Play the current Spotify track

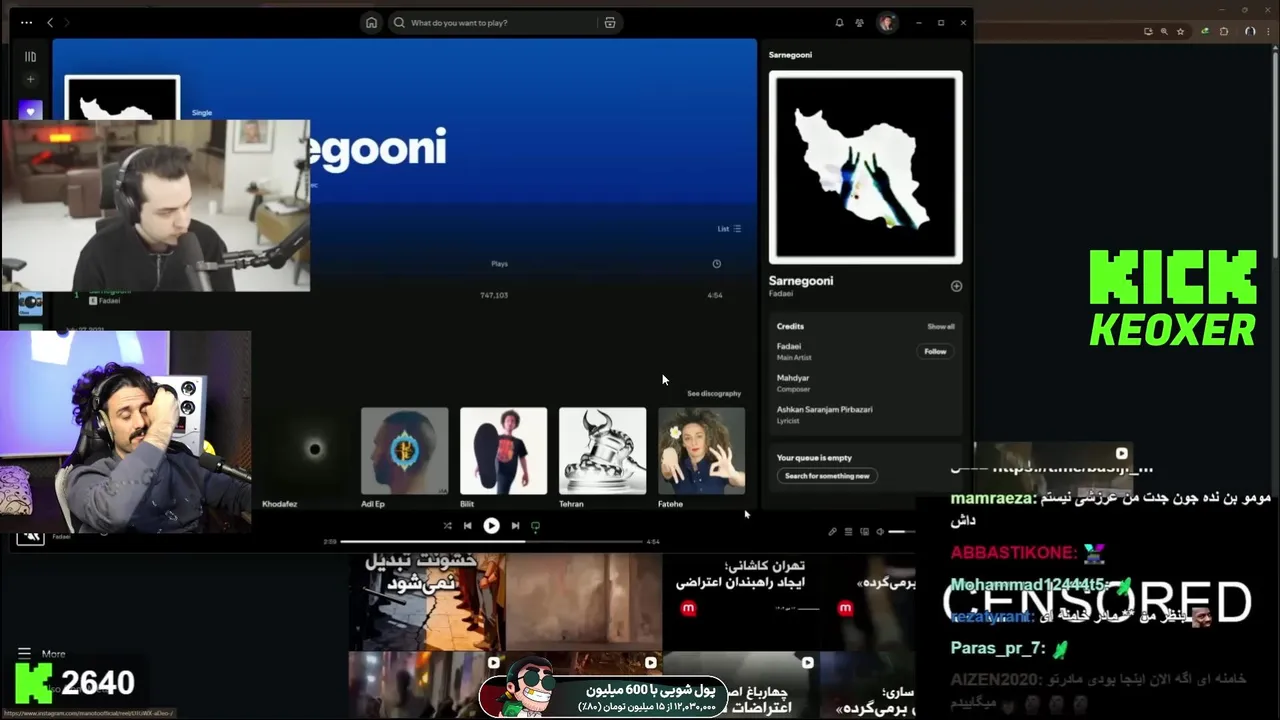491,526
